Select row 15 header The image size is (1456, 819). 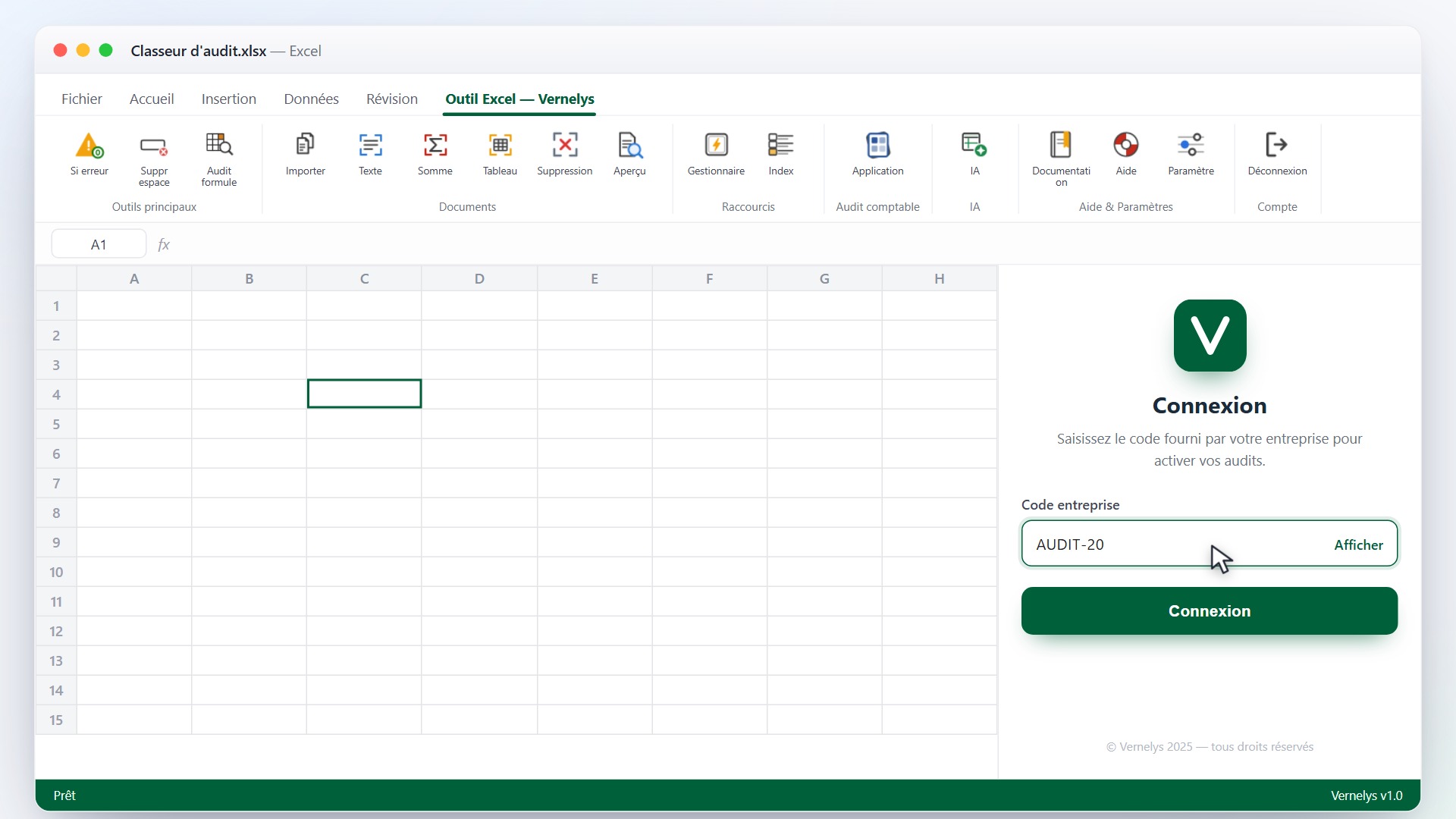[56, 720]
